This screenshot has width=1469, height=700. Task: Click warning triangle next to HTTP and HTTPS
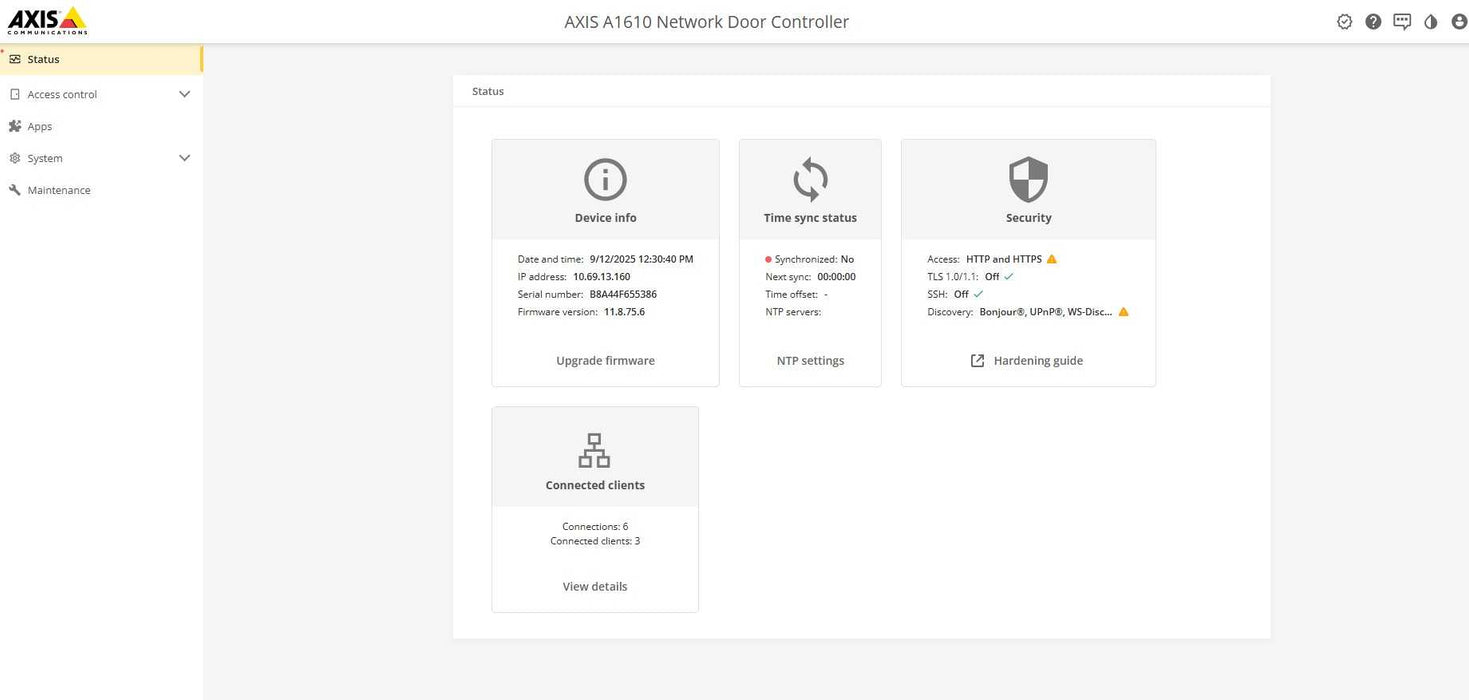click(1051, 259)
